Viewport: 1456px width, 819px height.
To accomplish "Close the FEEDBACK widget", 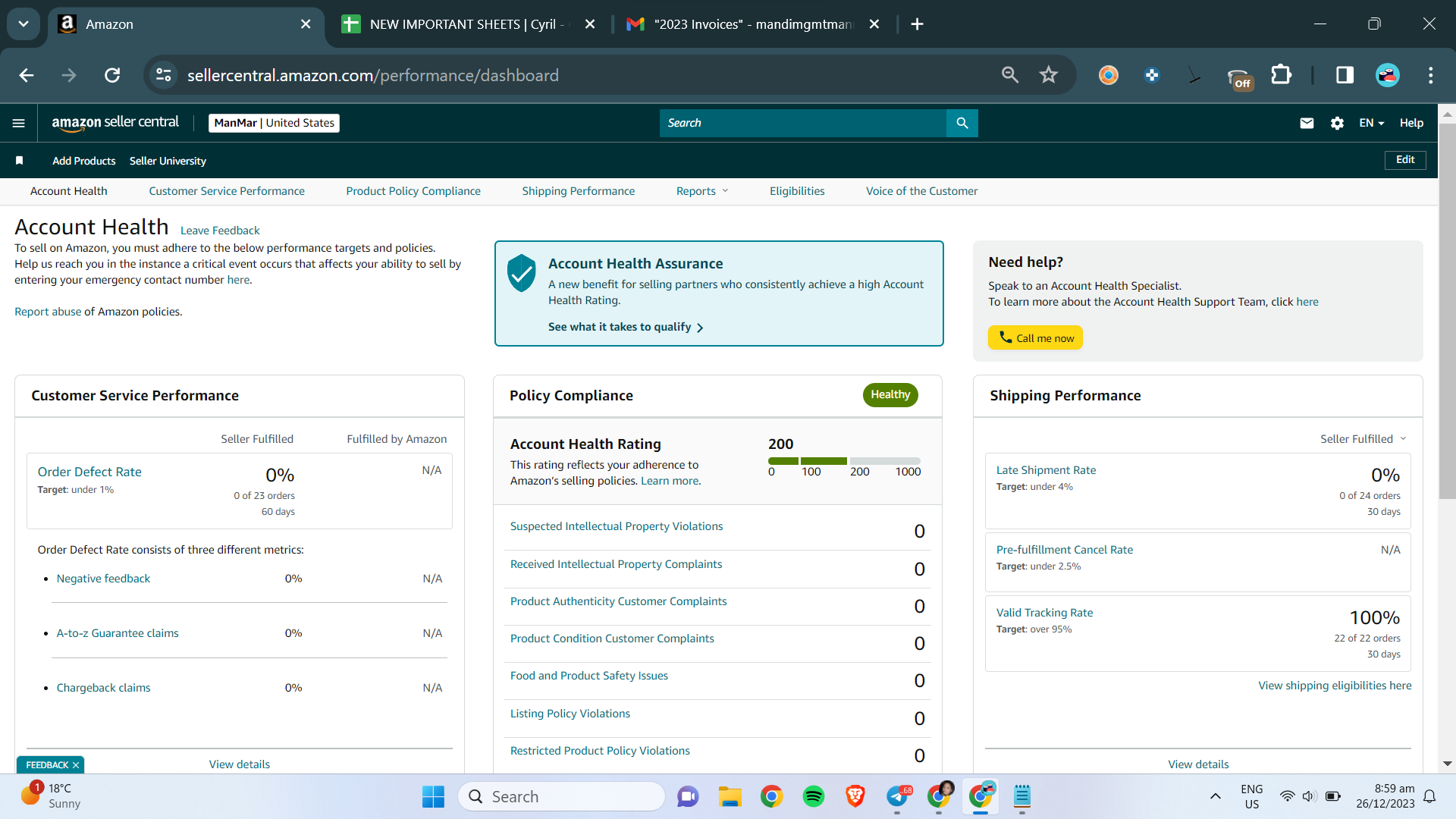I will coord(76,765).
